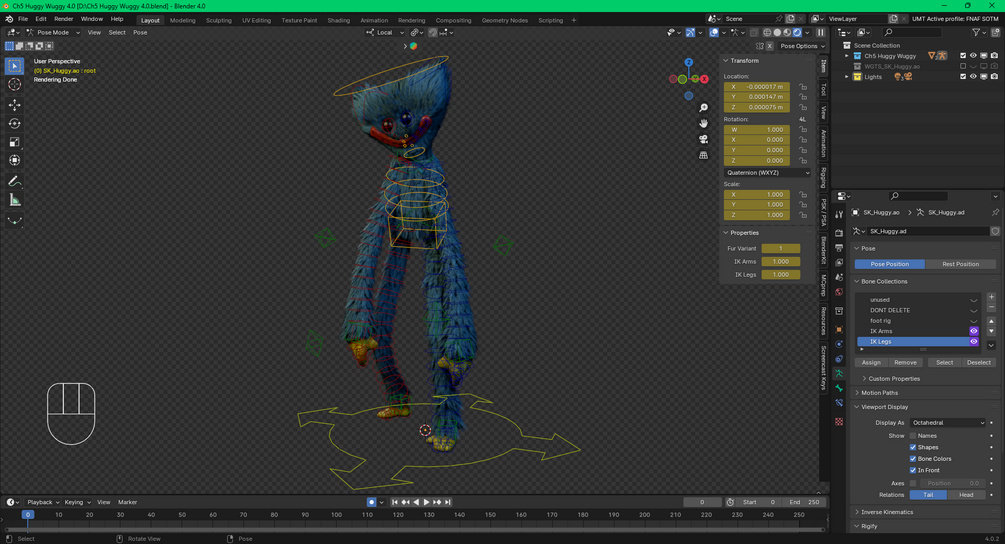Expand Lights collection in outliner
The image size is (1005, 544).
(x=847, y=77)
